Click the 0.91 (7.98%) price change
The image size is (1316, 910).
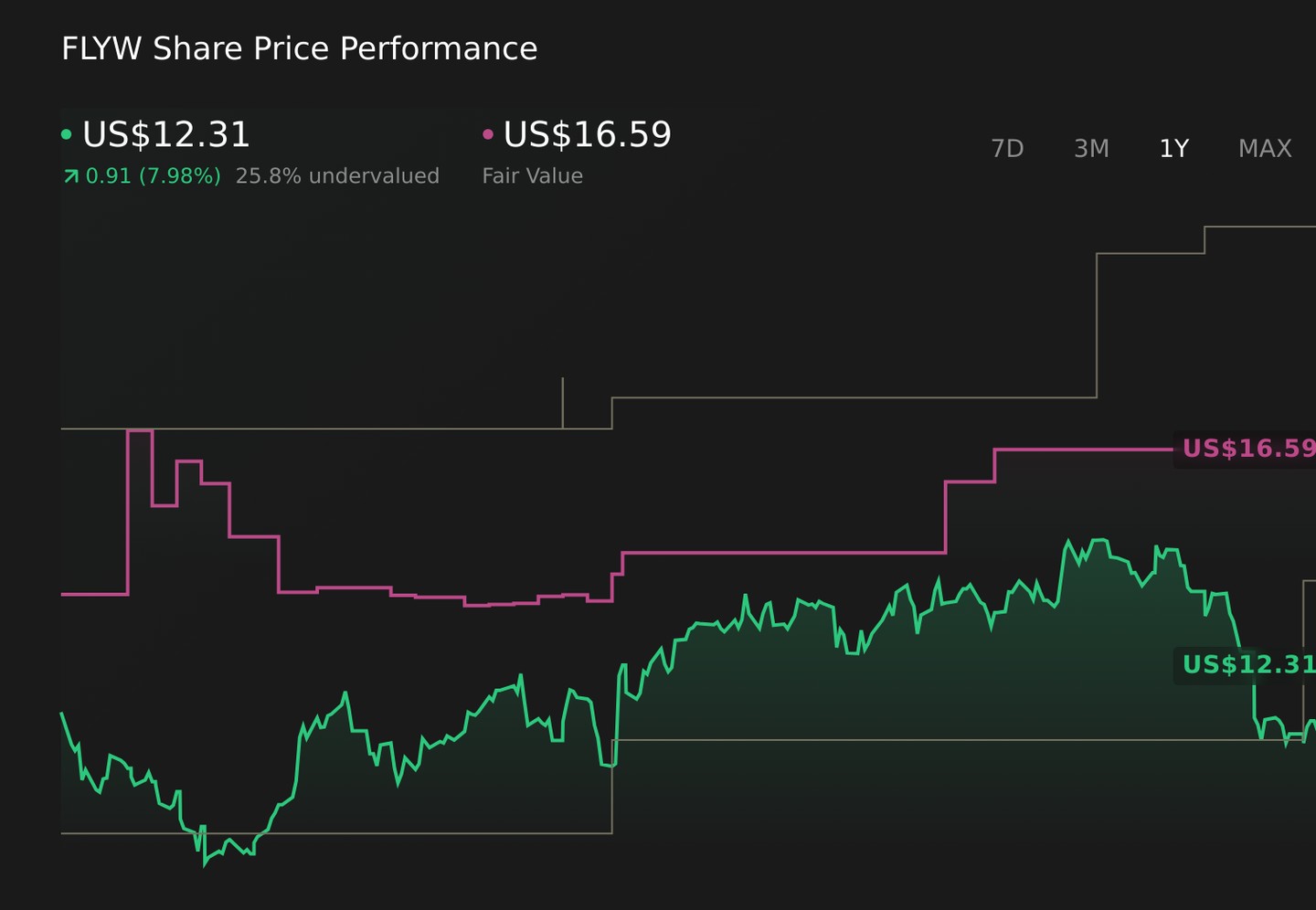pyautogui.click(x=153, y=175)
